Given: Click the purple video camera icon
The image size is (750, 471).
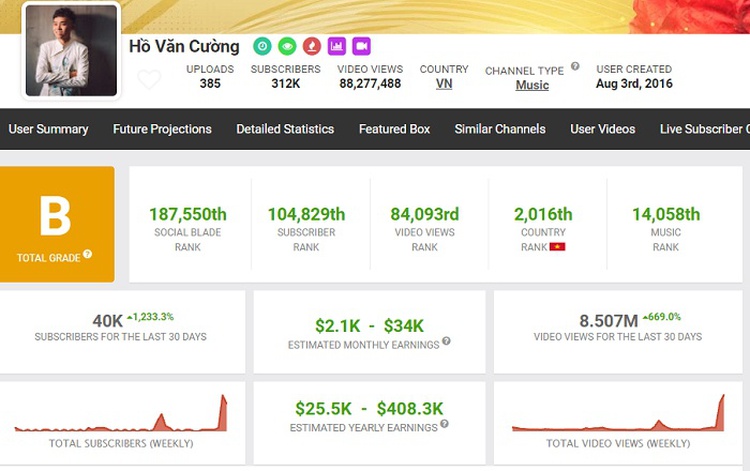Looking at the screenshot, I should coord(361,46).
